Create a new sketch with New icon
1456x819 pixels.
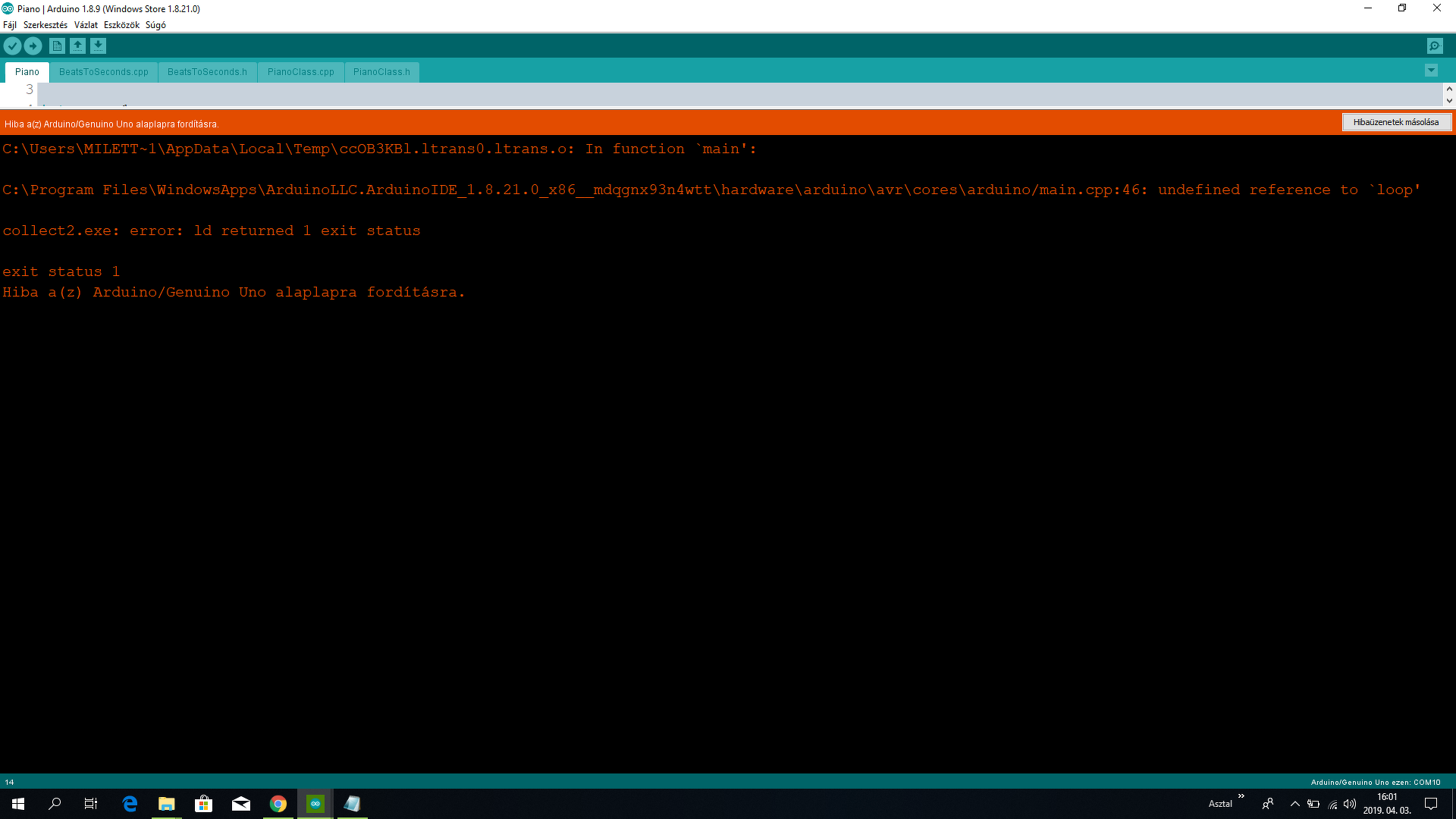(57, 46)
